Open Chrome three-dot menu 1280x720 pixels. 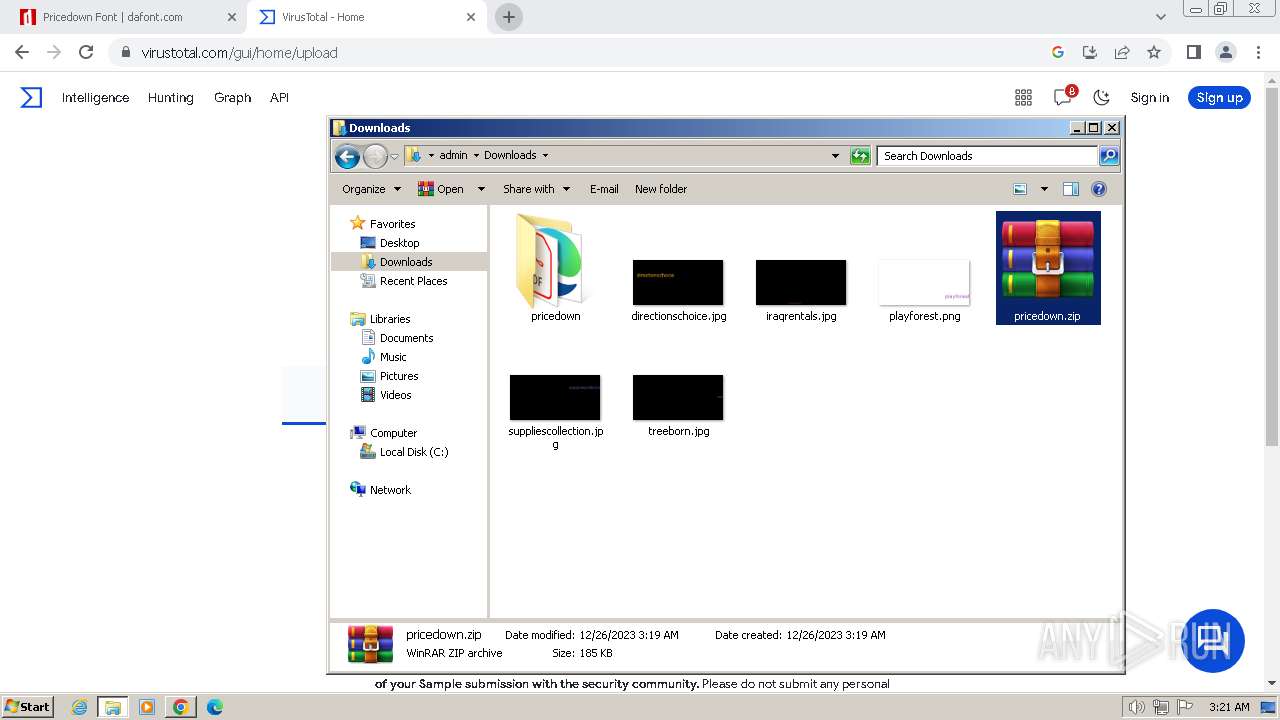pos(1257,52)
